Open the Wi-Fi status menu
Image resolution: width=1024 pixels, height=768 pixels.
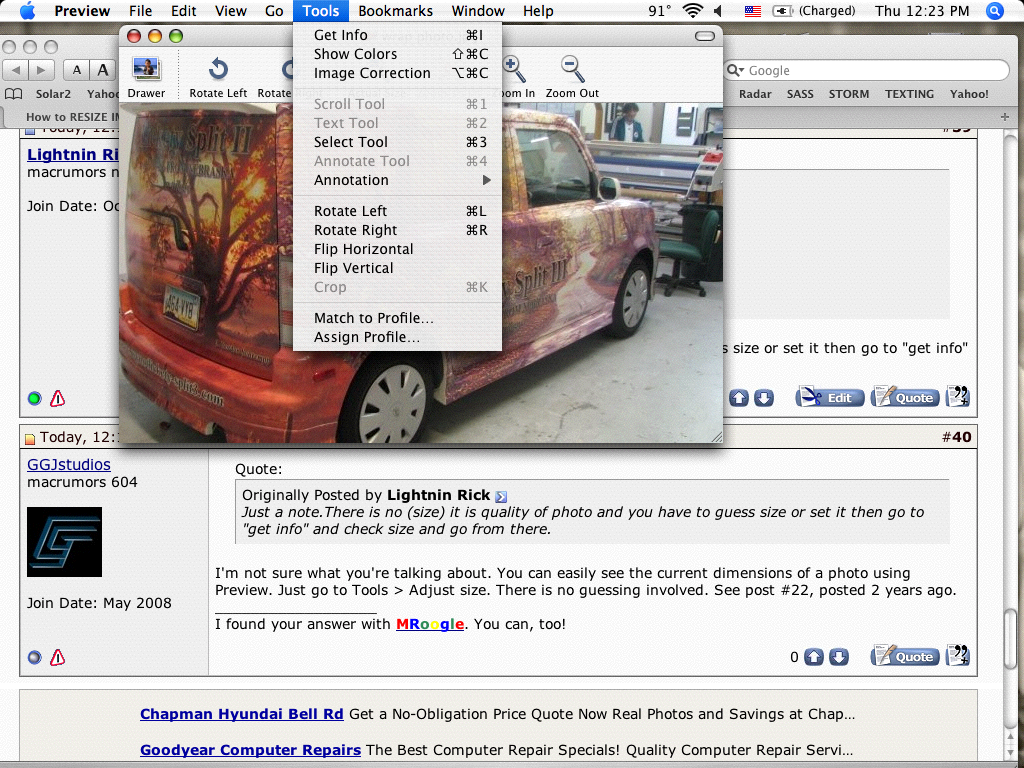click(692, 11)
